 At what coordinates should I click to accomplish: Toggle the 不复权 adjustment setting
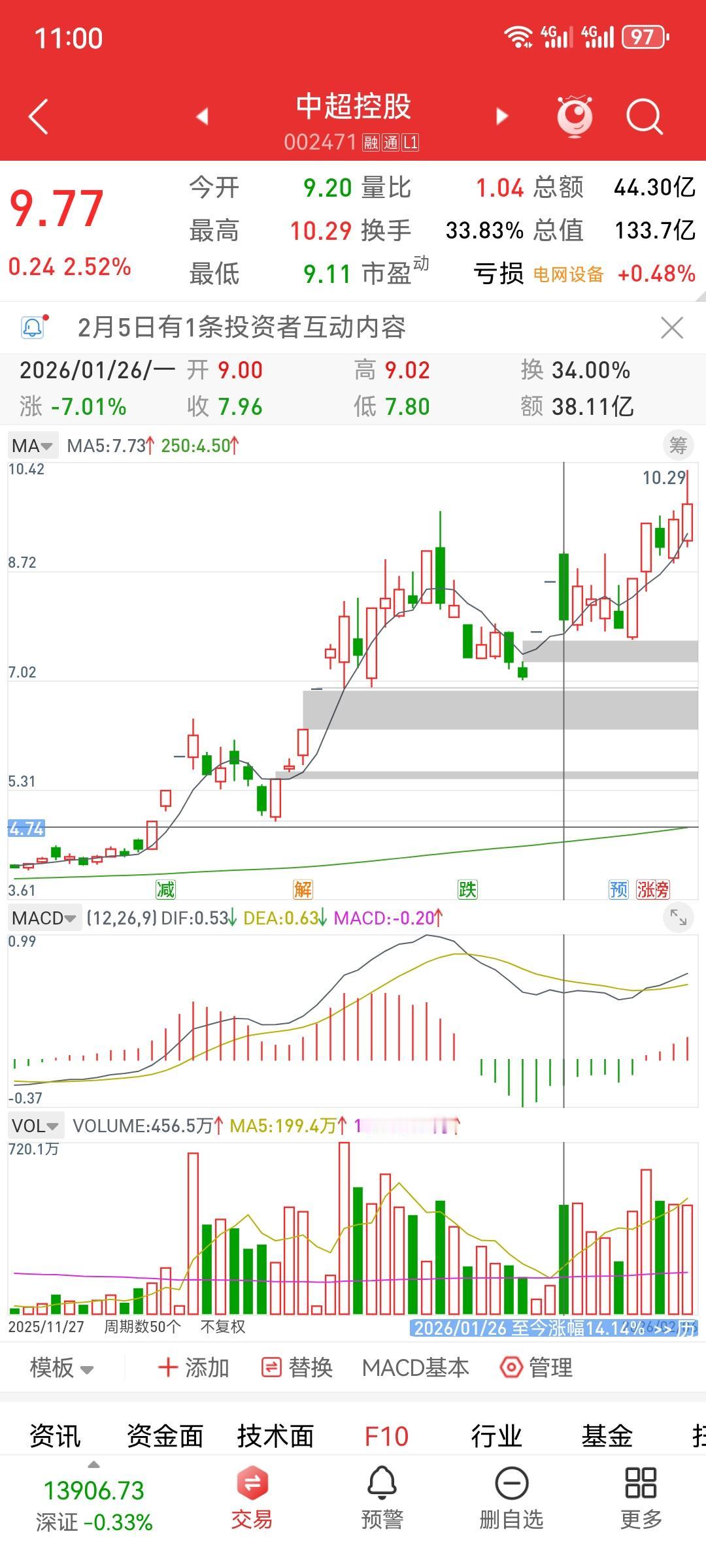(223, 1326)
